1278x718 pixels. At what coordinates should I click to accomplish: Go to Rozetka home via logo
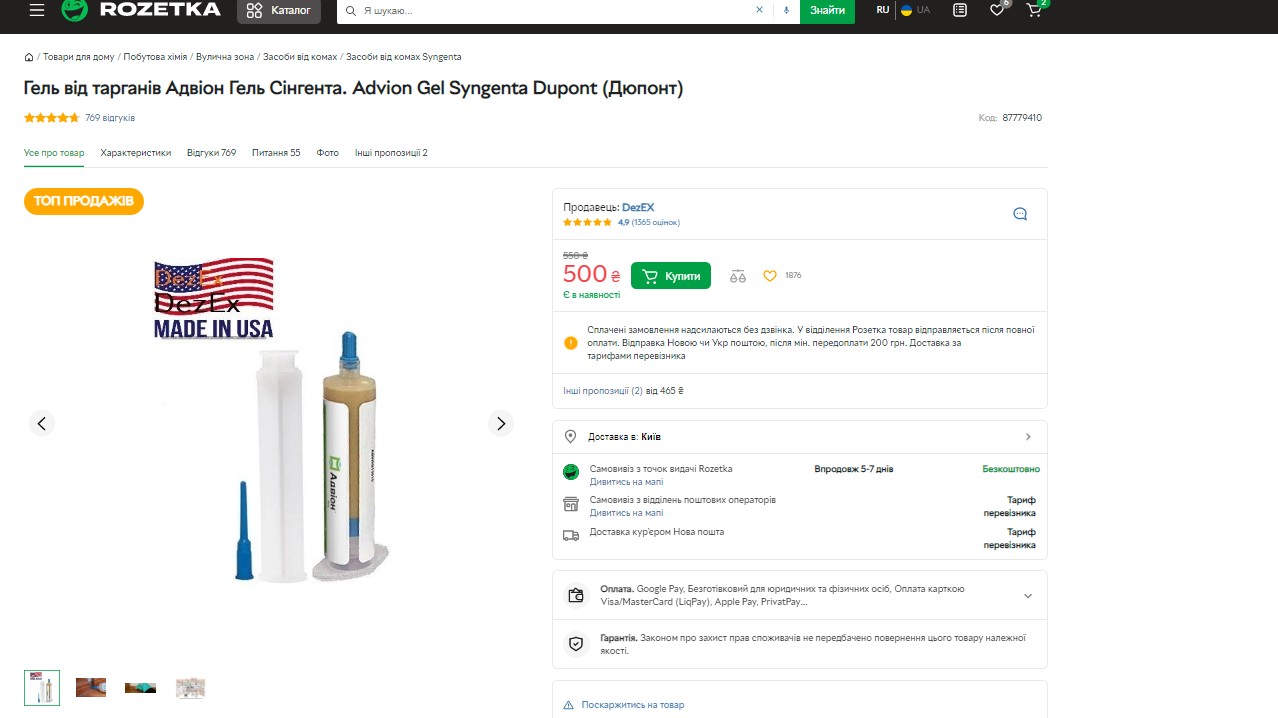tap(141, 10)
